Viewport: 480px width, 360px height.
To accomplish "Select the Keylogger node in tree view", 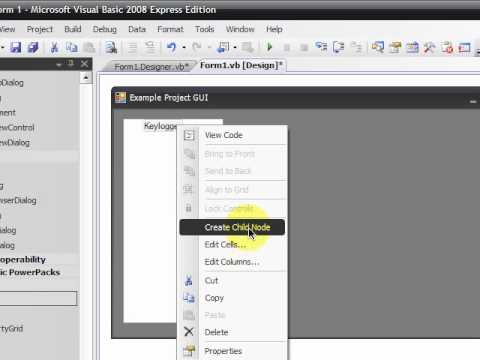I will coord(160,126).
